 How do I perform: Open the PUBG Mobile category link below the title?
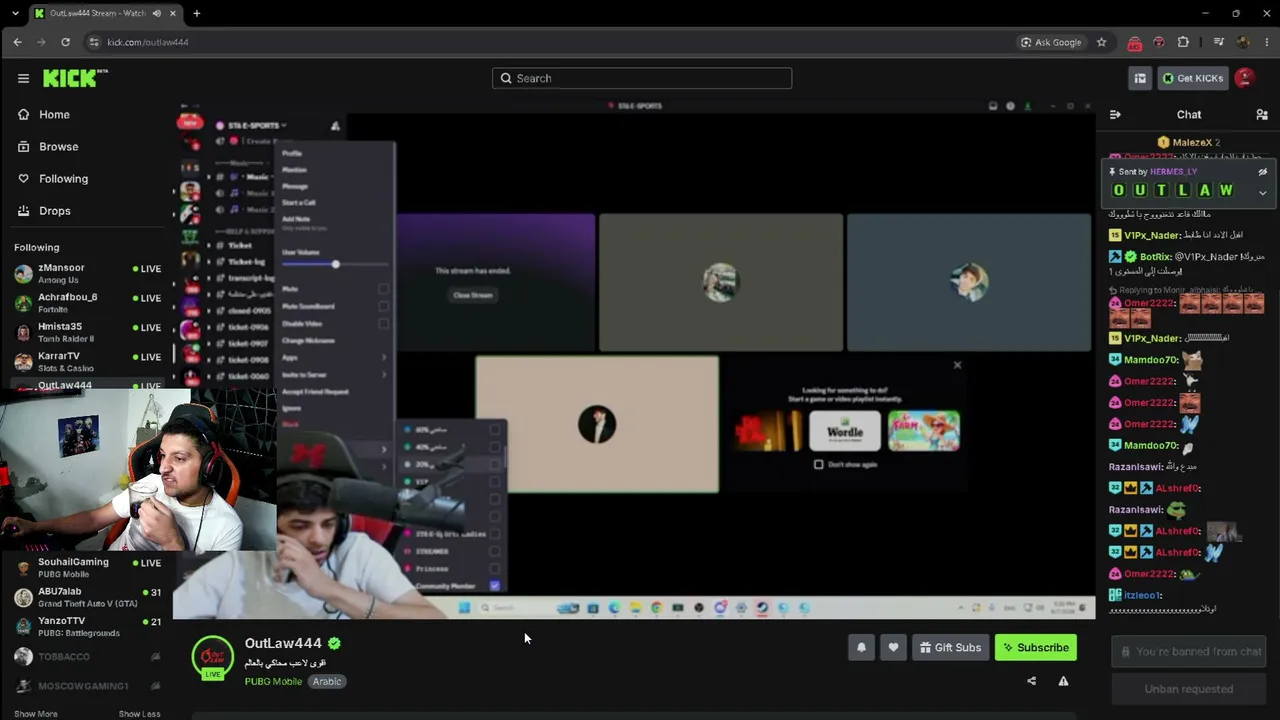pyautogui.click(x=273, y=682)
